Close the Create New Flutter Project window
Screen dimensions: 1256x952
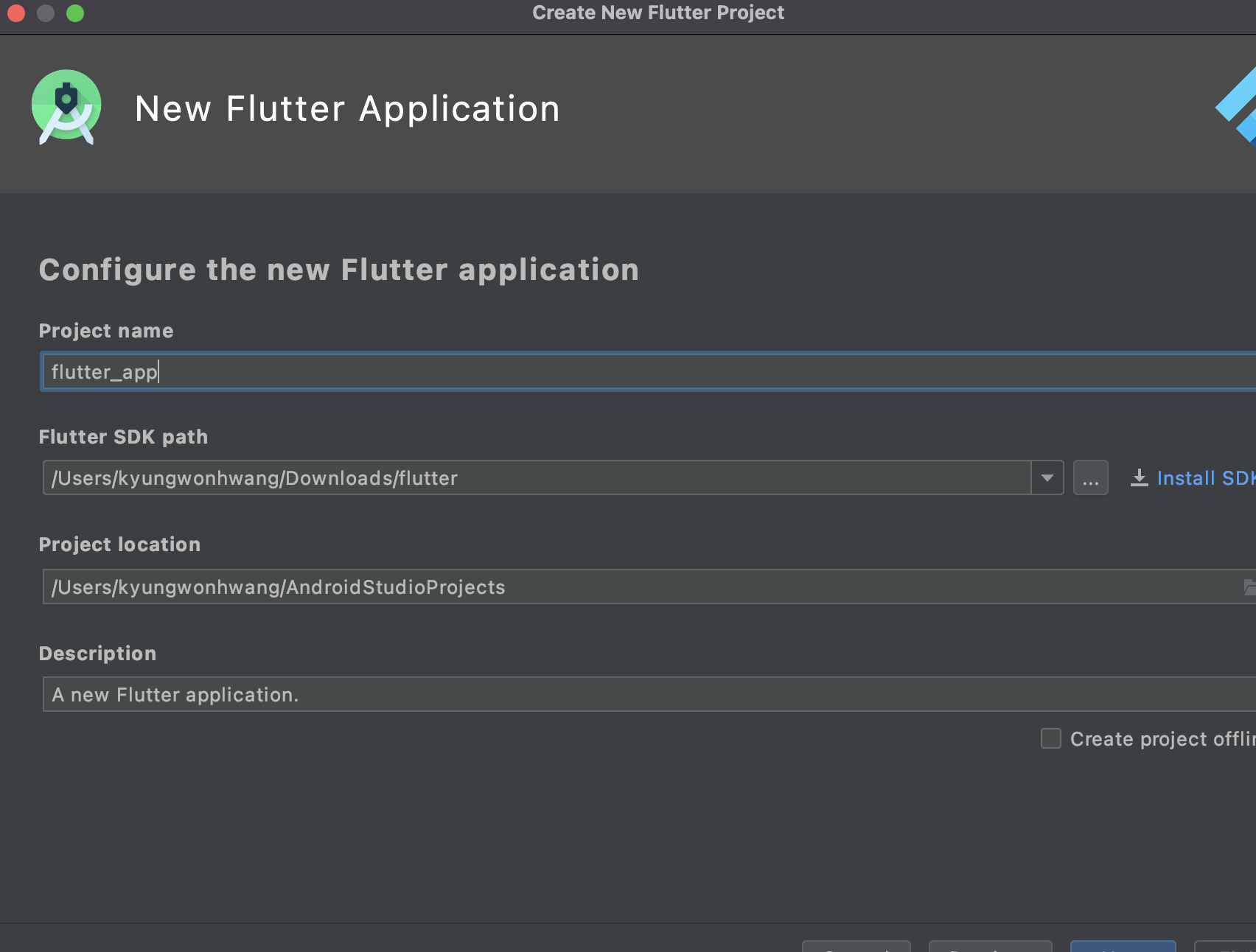tap(16, 13)
